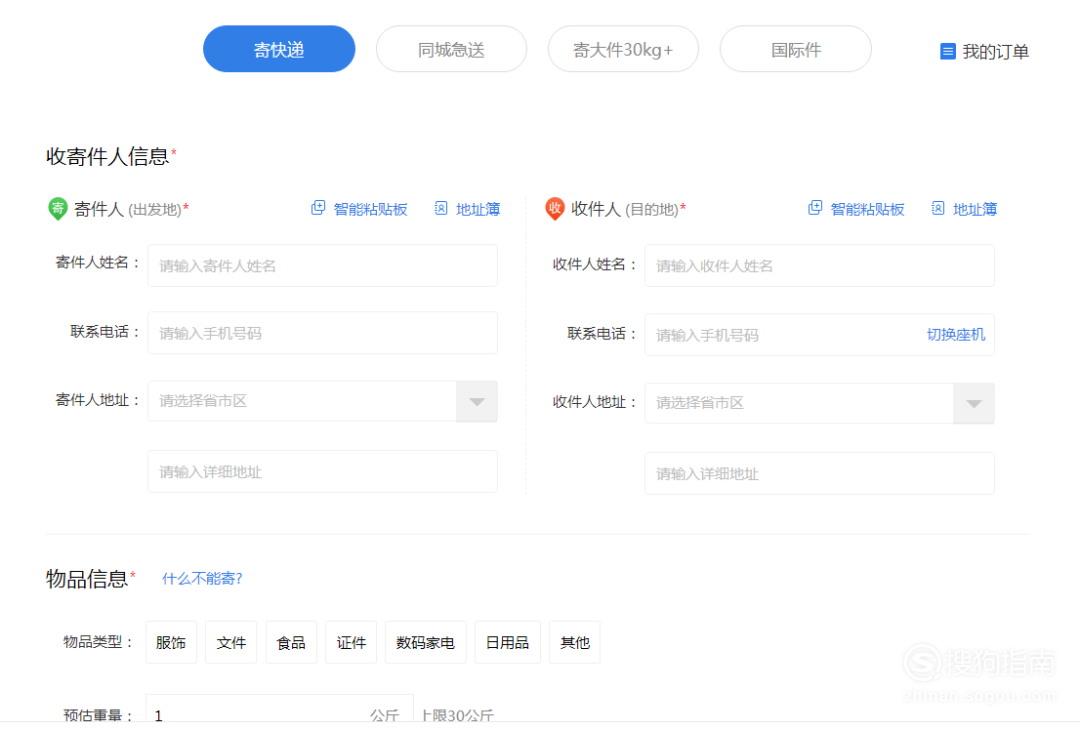This screenshot has height=730, width=1080.
Task: Open the 寄大件30kg+ tab
Action: click(x=623, y=49)
